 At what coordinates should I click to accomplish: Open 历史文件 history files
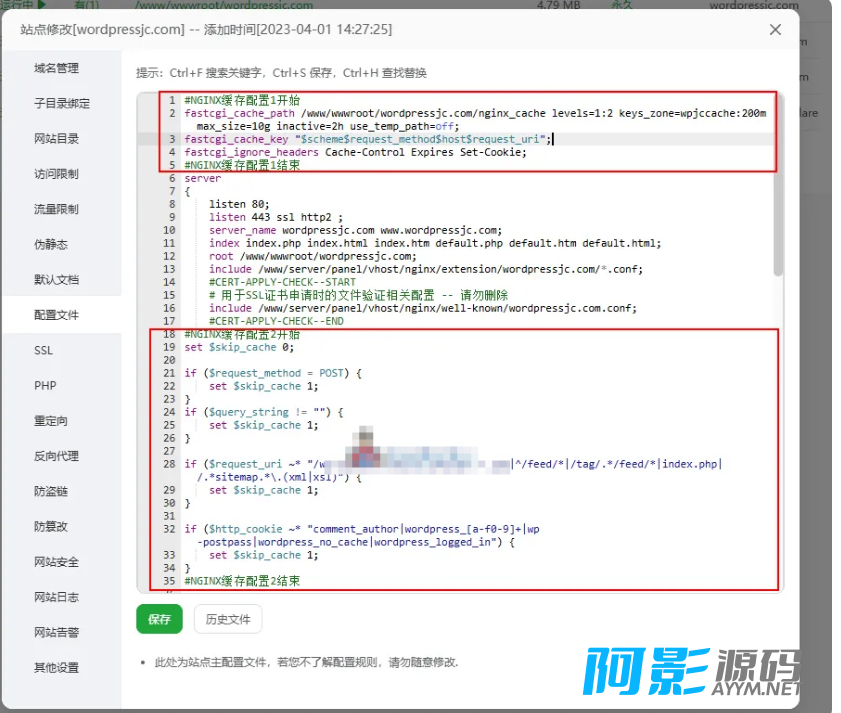(228, 619)
